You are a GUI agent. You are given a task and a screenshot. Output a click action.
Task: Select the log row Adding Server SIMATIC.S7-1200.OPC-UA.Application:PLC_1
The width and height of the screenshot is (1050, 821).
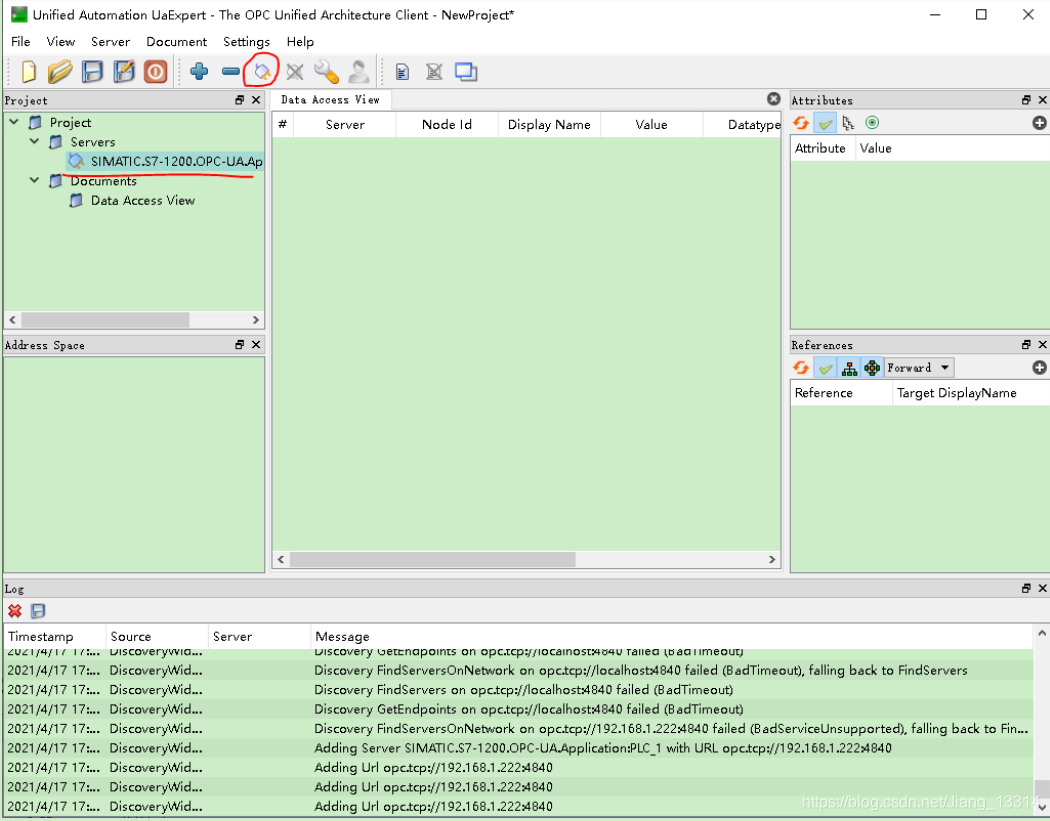tap(520, 748)
